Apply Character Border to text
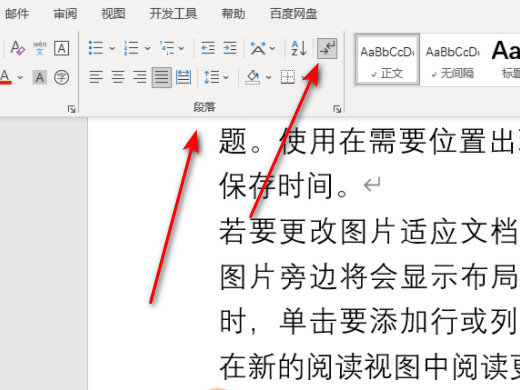This screenshot has height=390, width=520. 62,48
